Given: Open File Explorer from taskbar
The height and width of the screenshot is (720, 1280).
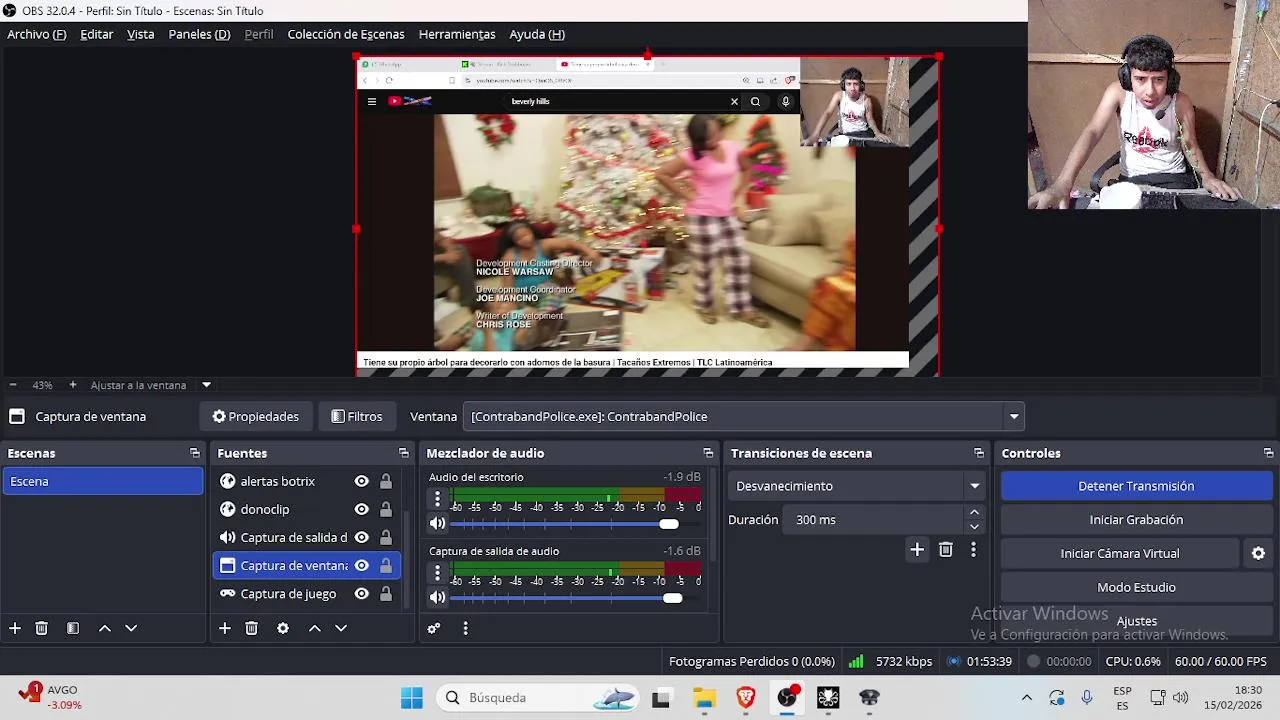Looking at the screenshot, I should click(704, 698).
